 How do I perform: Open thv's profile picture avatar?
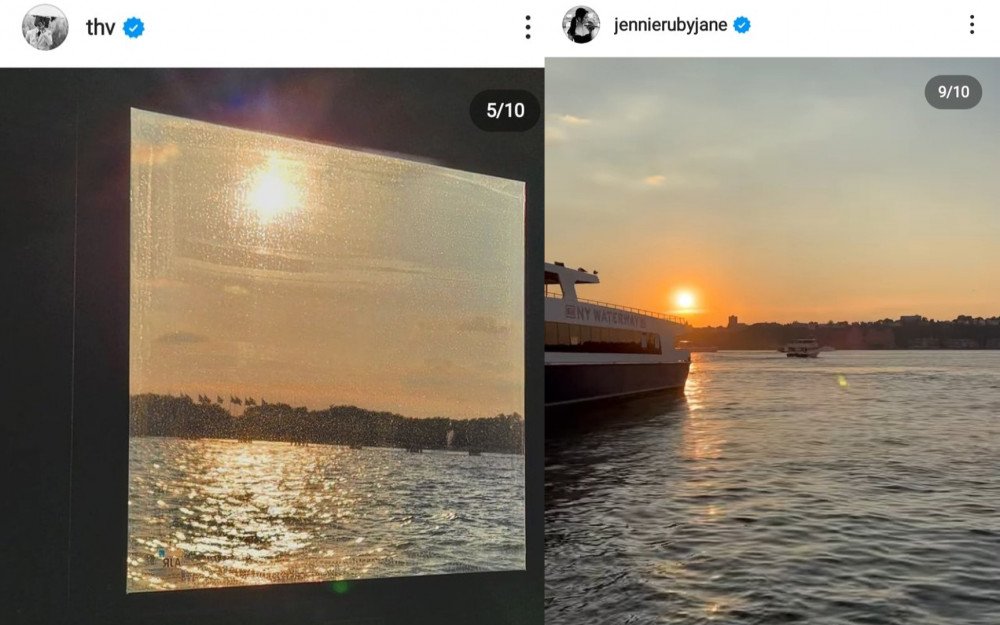click(45, 27)
